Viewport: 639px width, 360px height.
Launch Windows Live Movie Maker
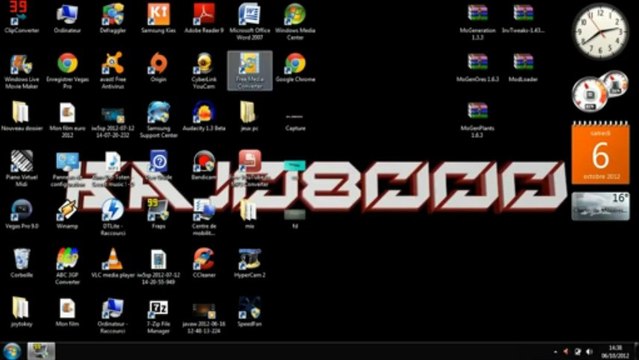tap(22, 70)
